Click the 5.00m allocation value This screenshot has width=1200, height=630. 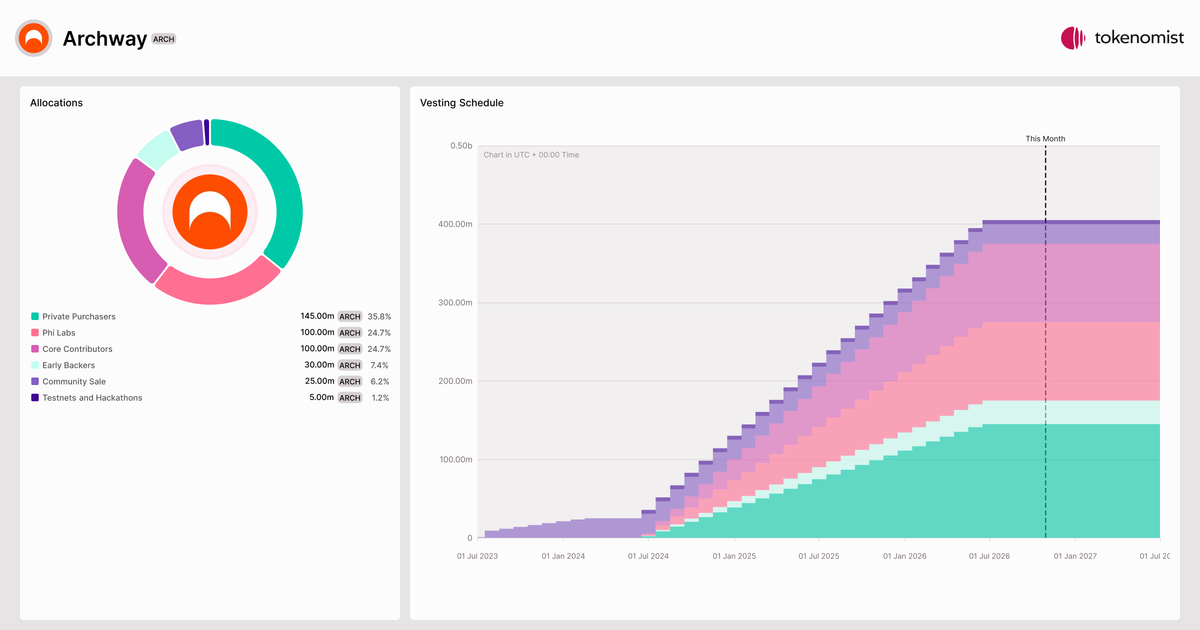pyautogui.click(x=322, y=397)
